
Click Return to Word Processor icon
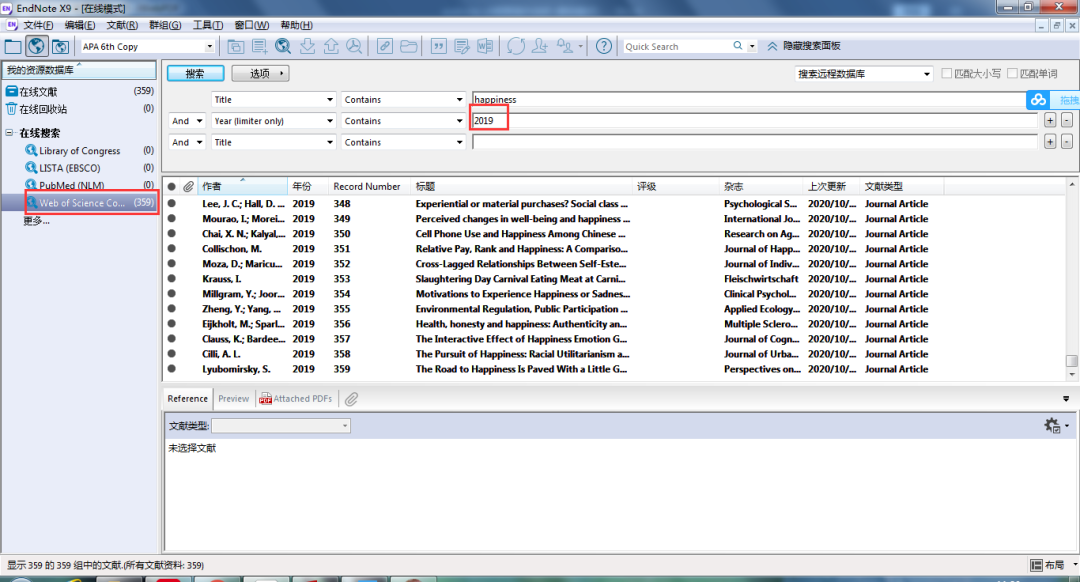click(x=485, y=46)
